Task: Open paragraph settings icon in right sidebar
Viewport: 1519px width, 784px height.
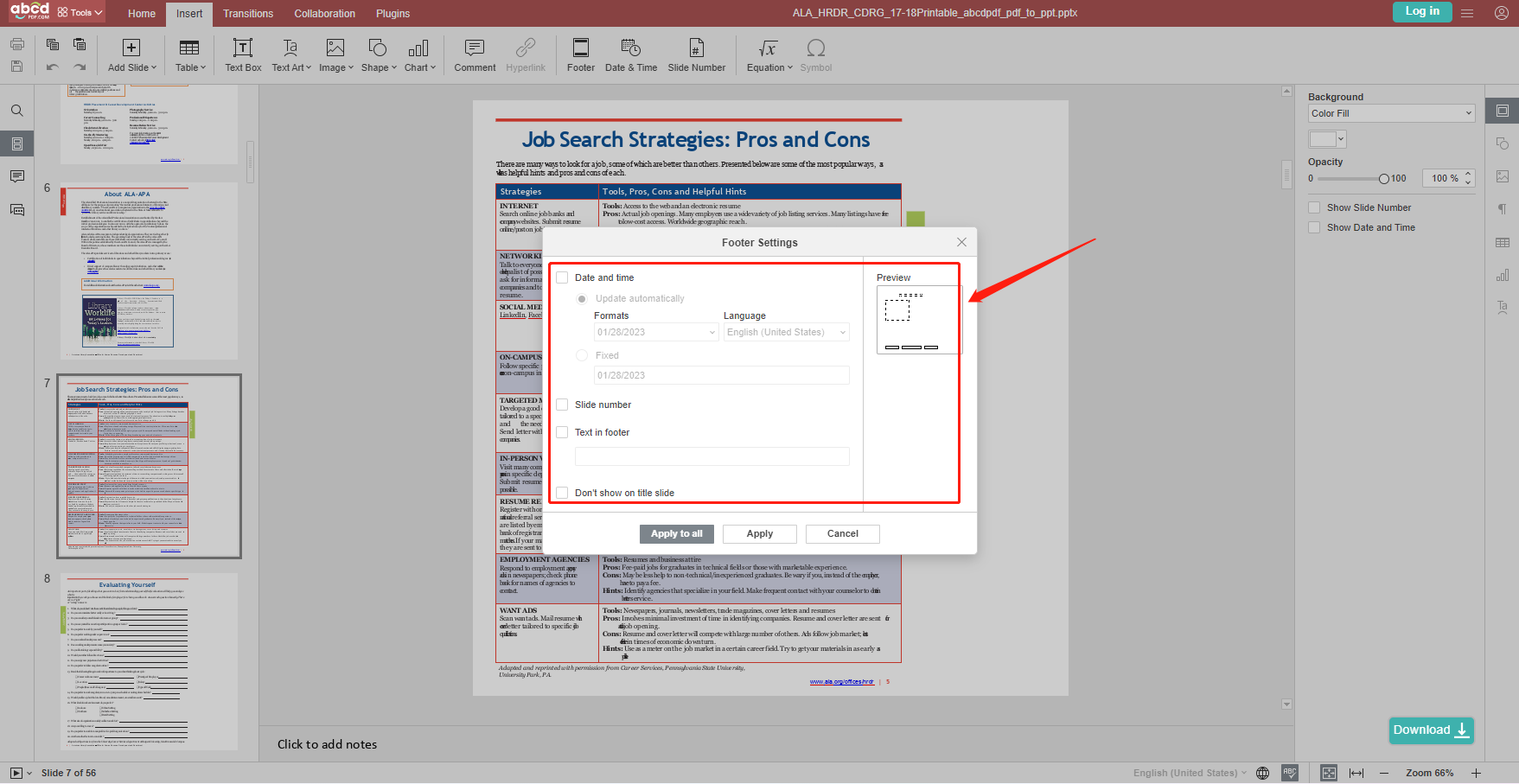Action: (1503, 209)
